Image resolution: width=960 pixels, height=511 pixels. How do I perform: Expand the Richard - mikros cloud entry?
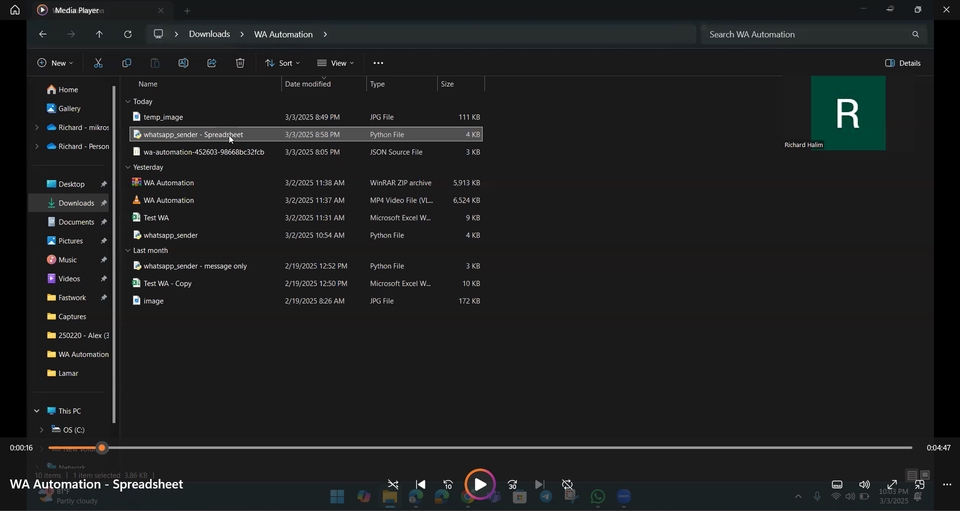pyautogui.click(x=37, y=127)
